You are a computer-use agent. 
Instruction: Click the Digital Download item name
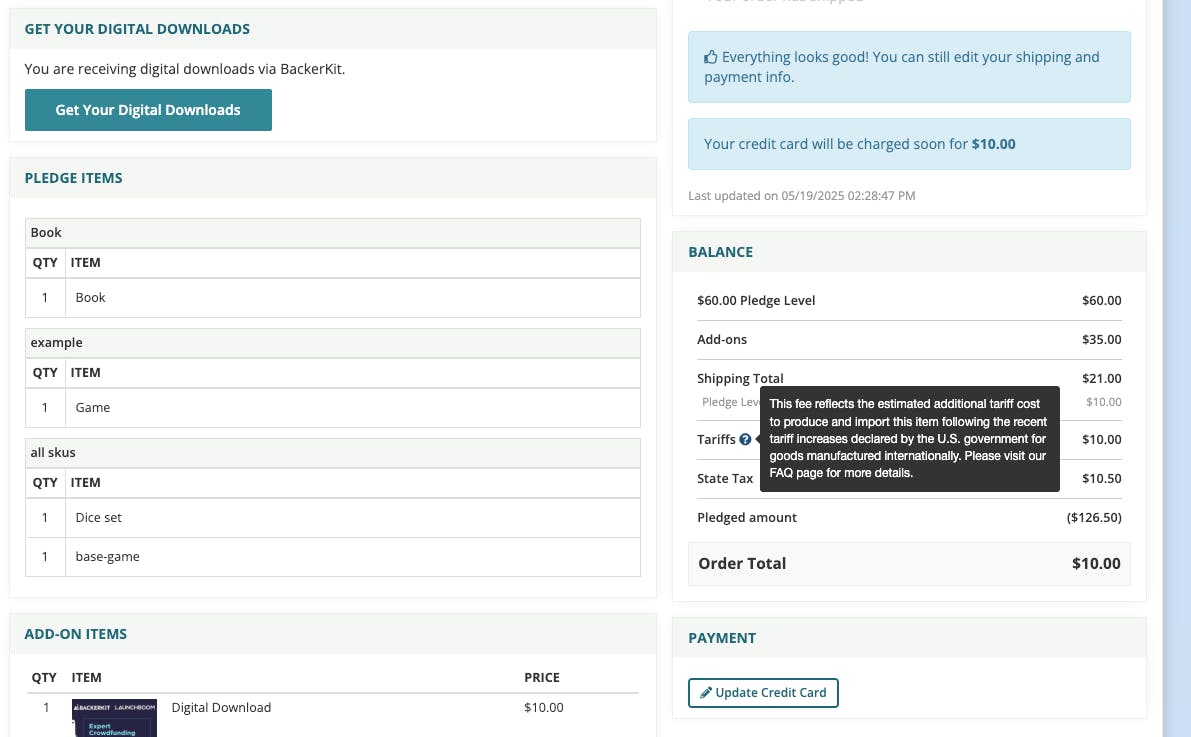[x=221, y=708]
